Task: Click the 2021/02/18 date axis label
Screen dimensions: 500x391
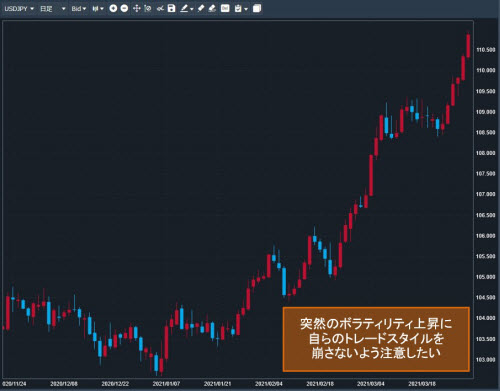Action: 320,384
